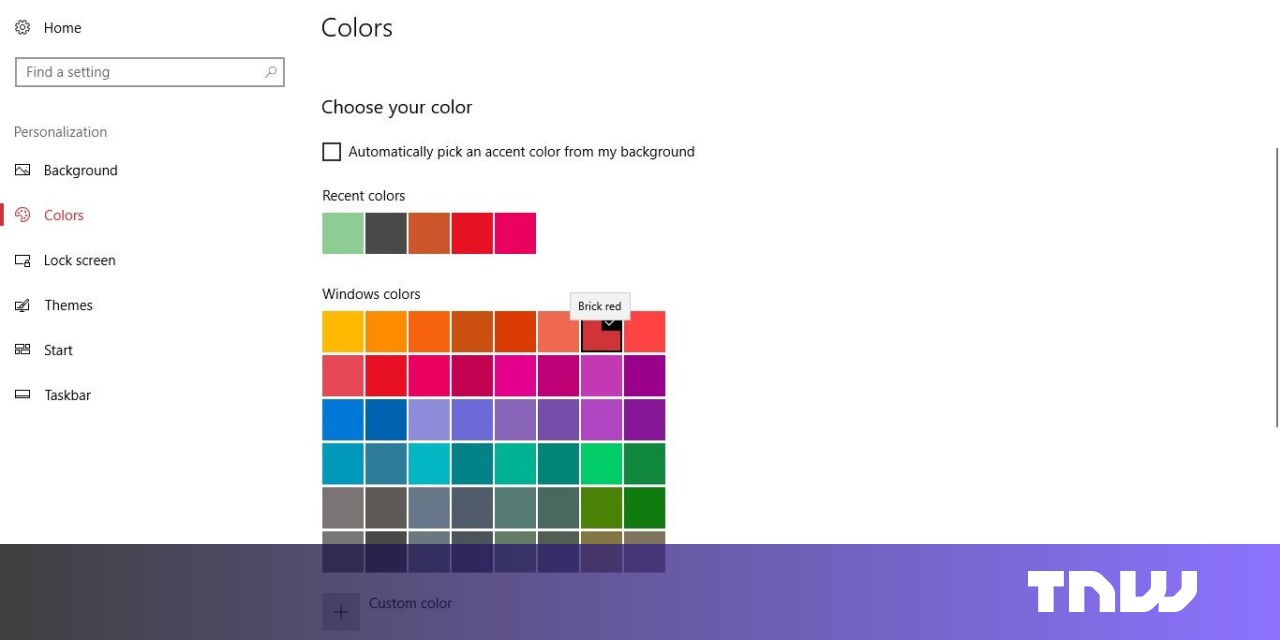Select Colors in the Personalization menu
1280x640 pixels.
point(64,215)
